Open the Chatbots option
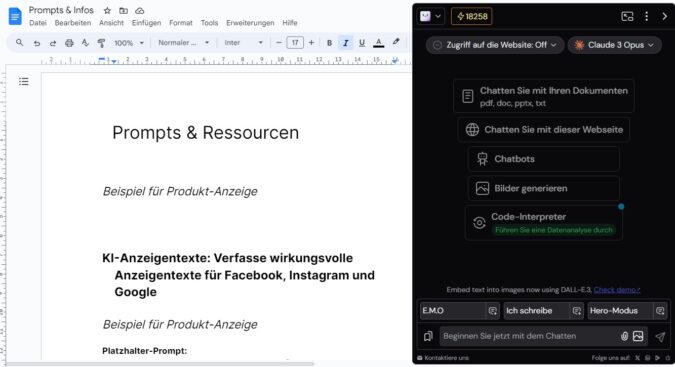Image resolution: width=675 pixels, height=367 pixels. click(x=544, y=159)
